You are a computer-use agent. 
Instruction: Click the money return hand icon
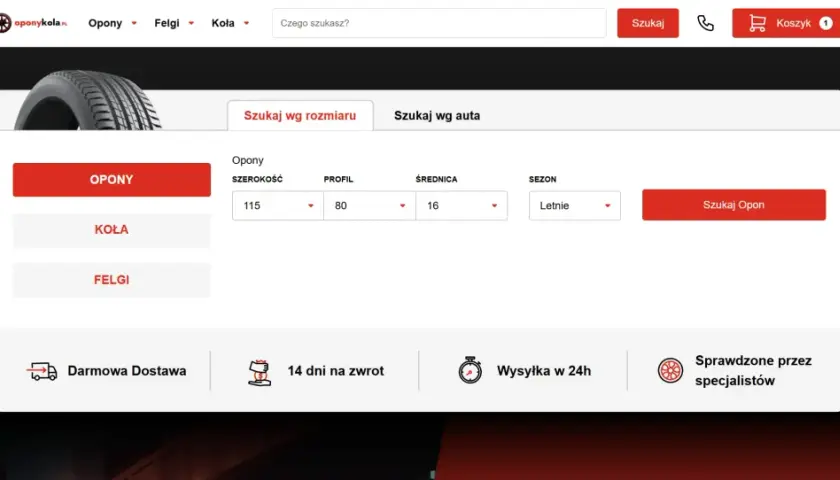coord(260,372)
